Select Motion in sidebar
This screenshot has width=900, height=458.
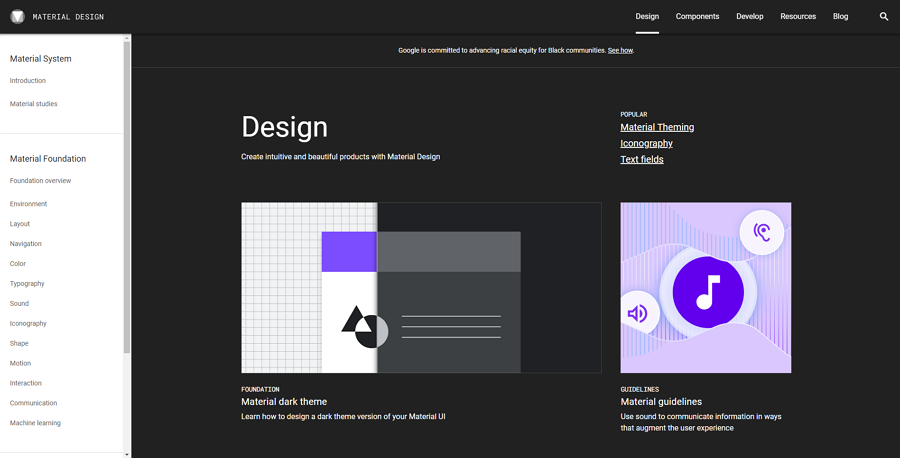[20, 363]
